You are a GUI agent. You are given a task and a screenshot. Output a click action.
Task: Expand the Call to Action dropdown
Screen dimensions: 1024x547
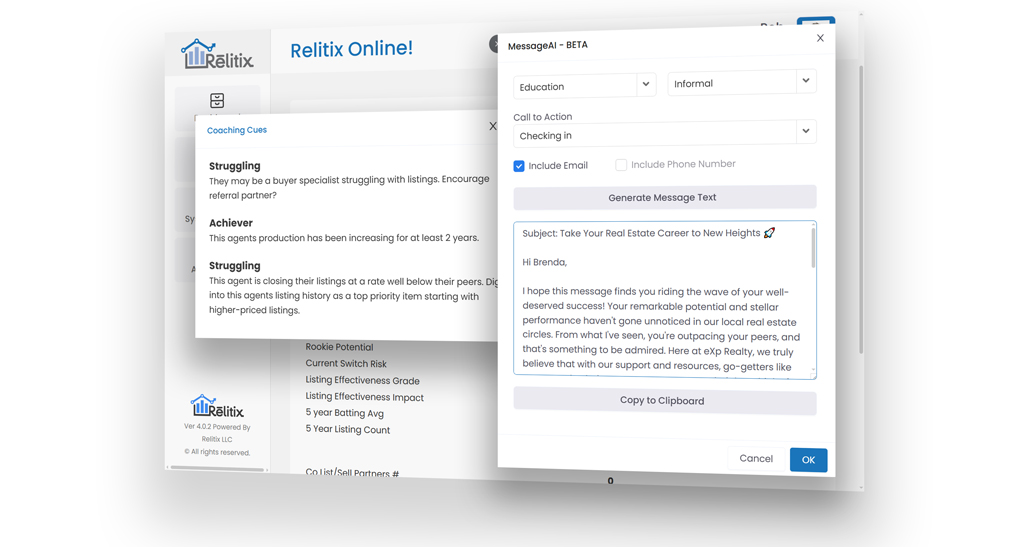[665, 134]
